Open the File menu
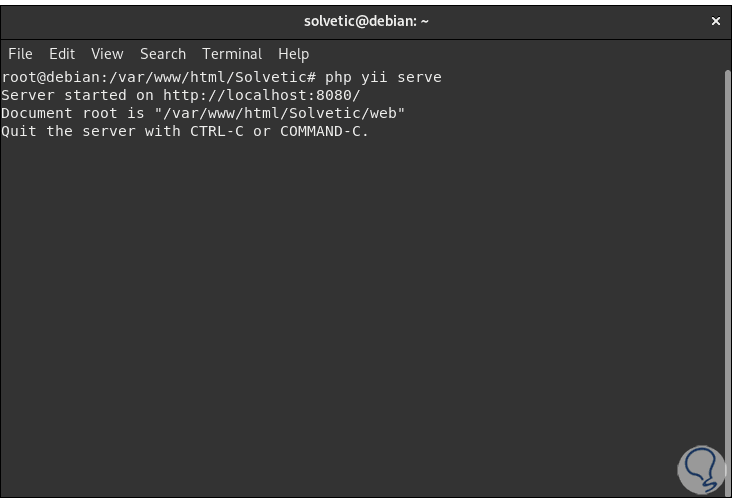733x502 pixels. [x=20, y=54]
